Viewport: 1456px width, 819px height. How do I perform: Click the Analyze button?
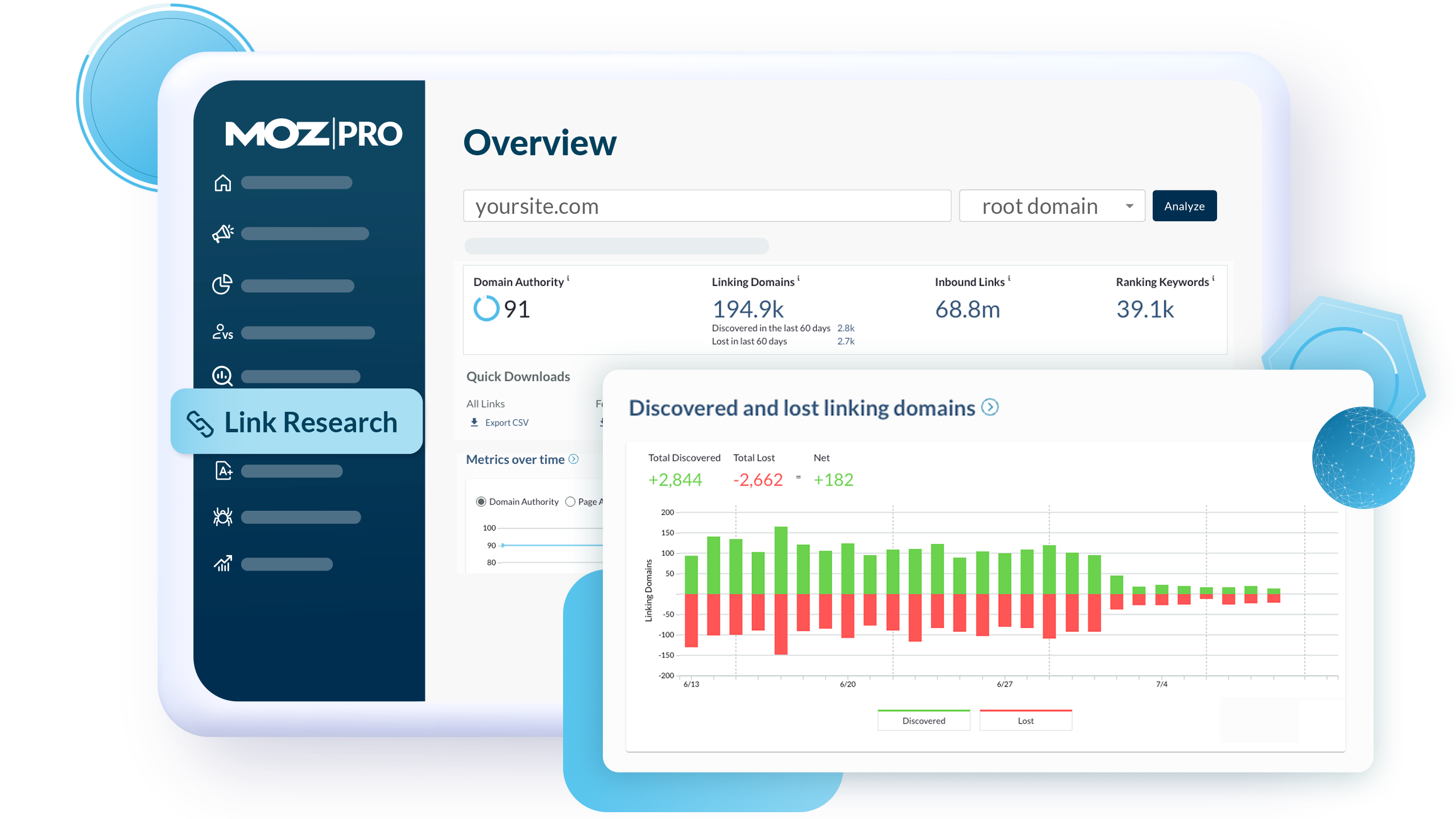pos(1184,206)
